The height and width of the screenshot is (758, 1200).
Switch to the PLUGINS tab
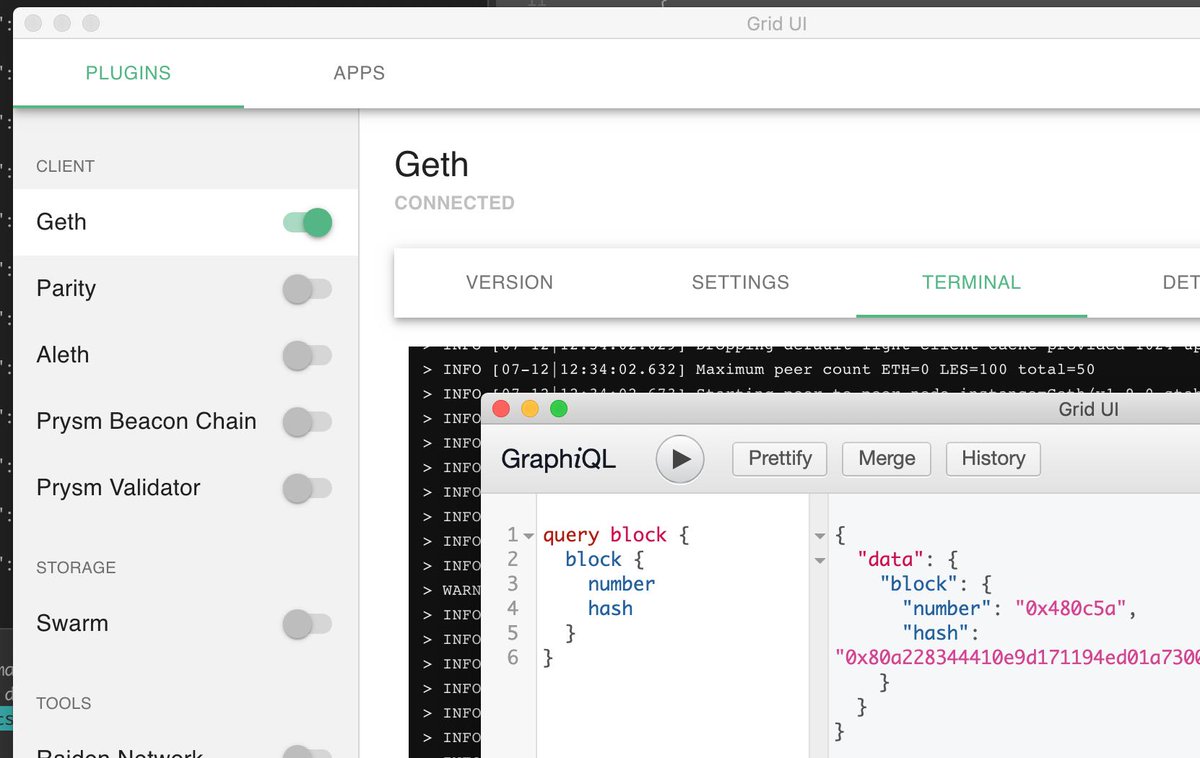click(x=128, y=73)
